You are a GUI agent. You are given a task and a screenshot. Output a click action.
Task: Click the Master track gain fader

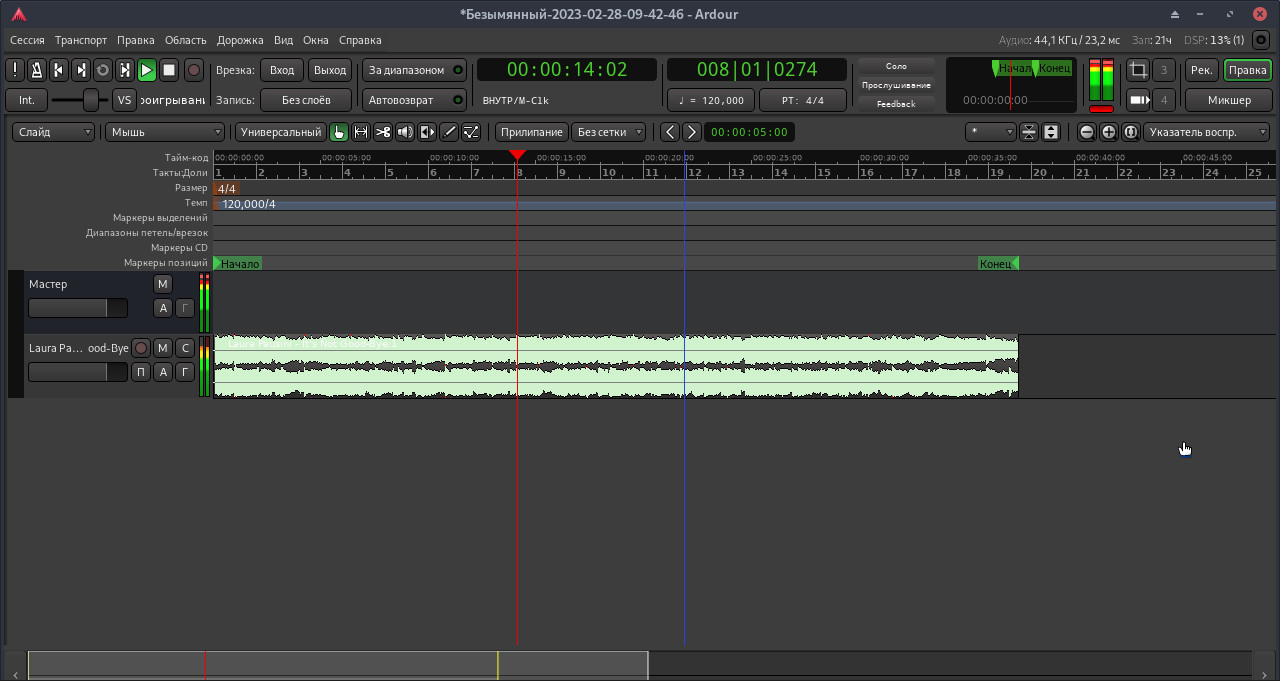click(78, 308)
